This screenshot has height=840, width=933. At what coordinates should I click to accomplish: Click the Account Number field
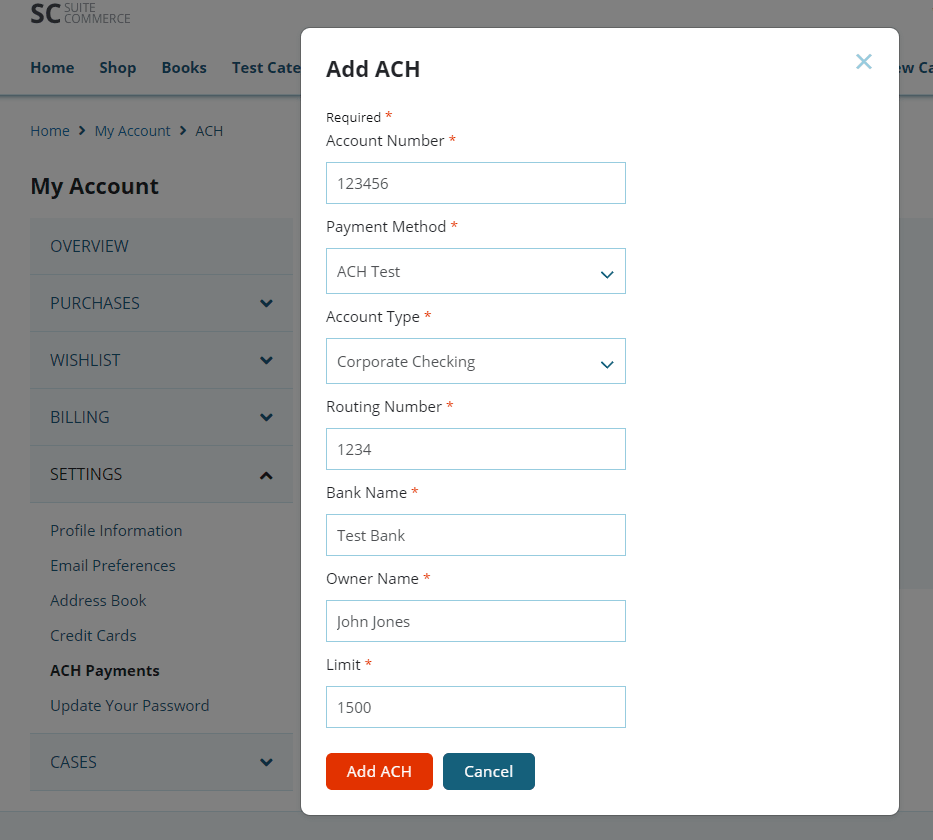point(475,183)
